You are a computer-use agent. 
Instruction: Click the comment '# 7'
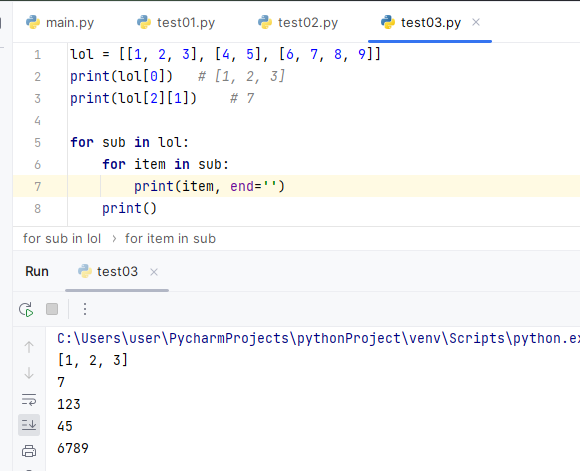[x=242, y=98]
